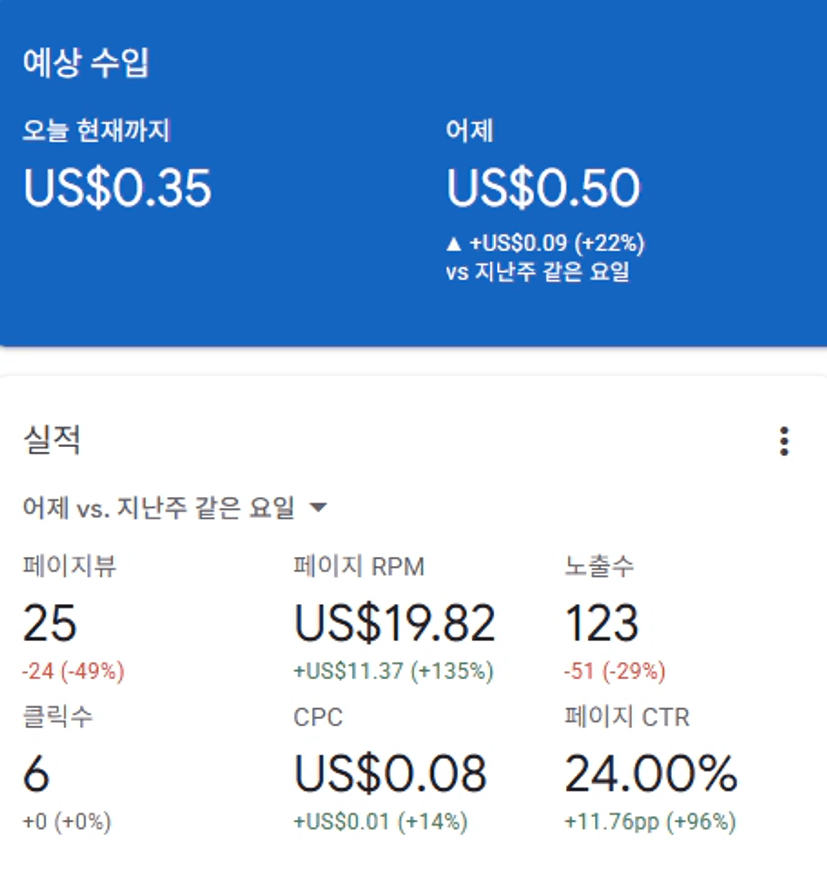Open the three-dot menu in 실적 card
Screen dimensions: 827x874
784,441
